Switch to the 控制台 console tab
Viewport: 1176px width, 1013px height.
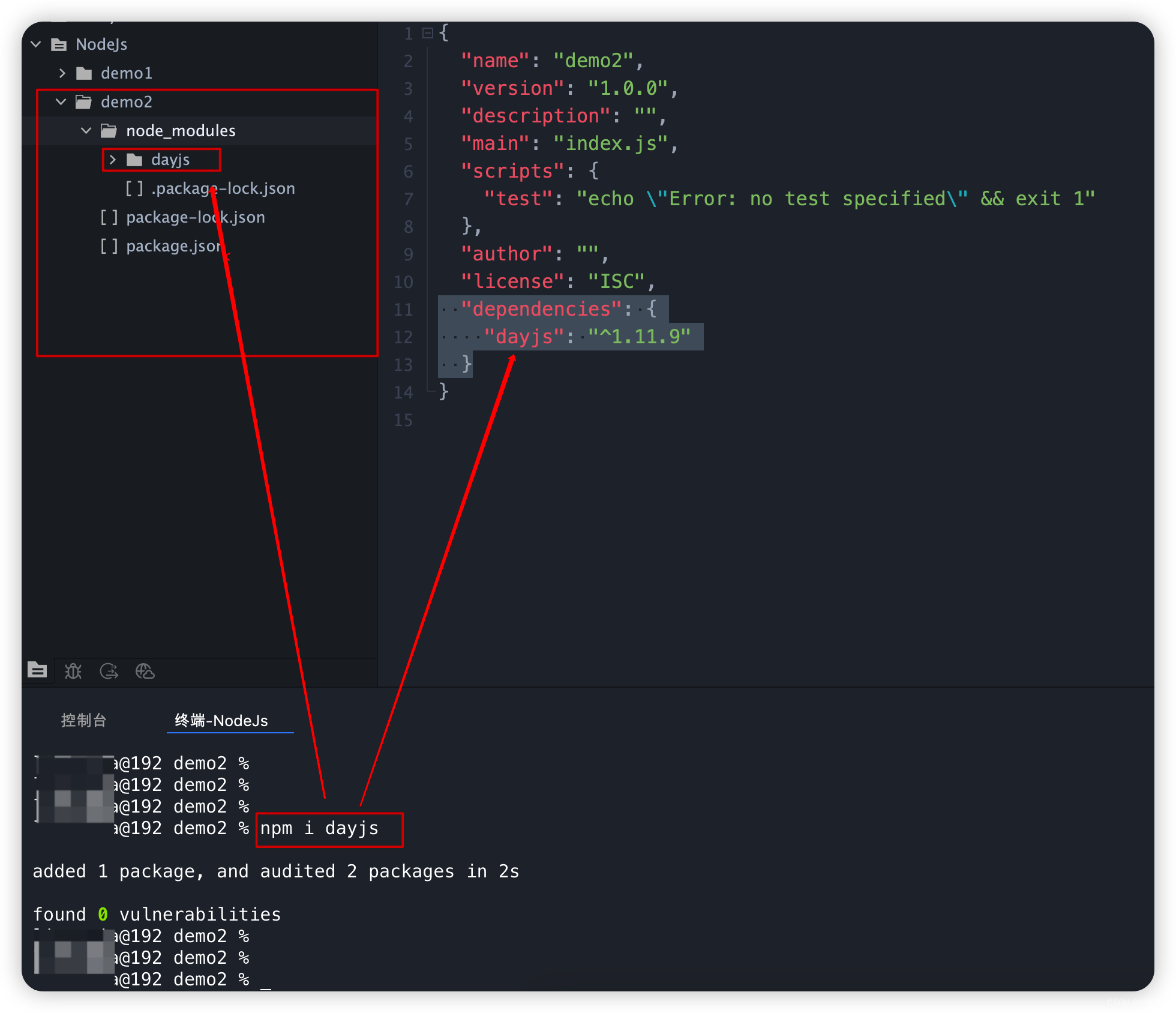(84, 720)
